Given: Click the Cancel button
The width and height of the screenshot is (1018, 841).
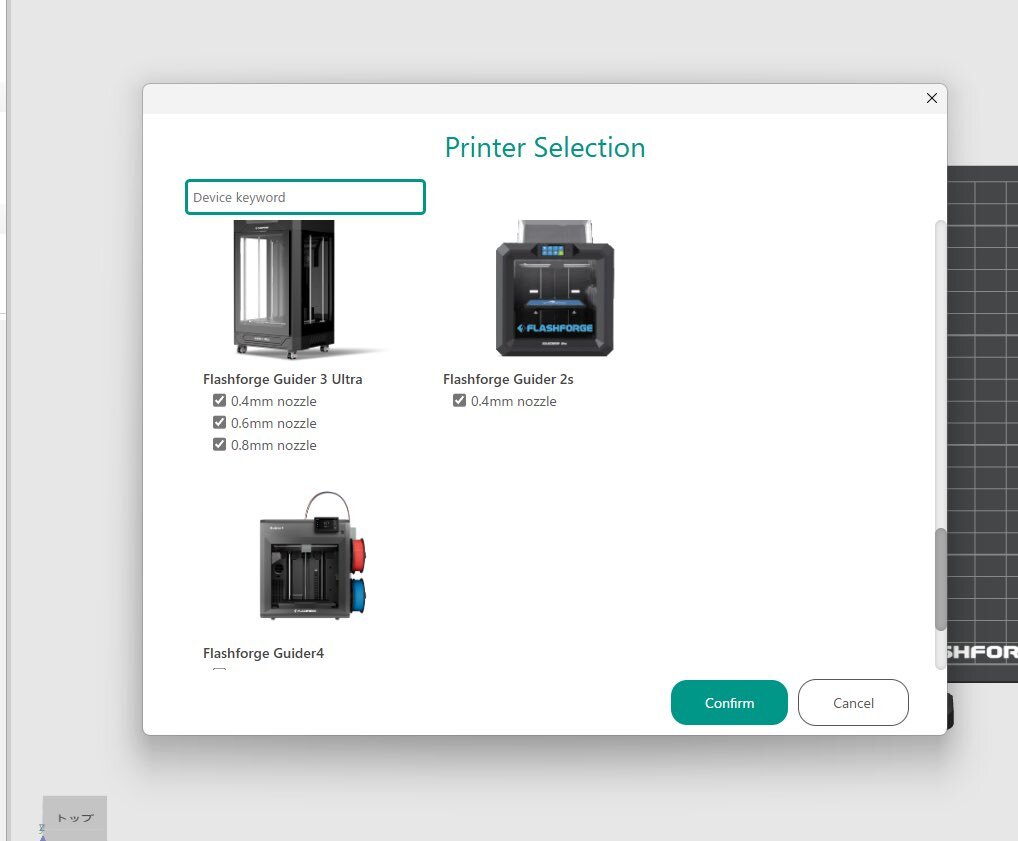Looking at the screenshot, I should [853, 703].
